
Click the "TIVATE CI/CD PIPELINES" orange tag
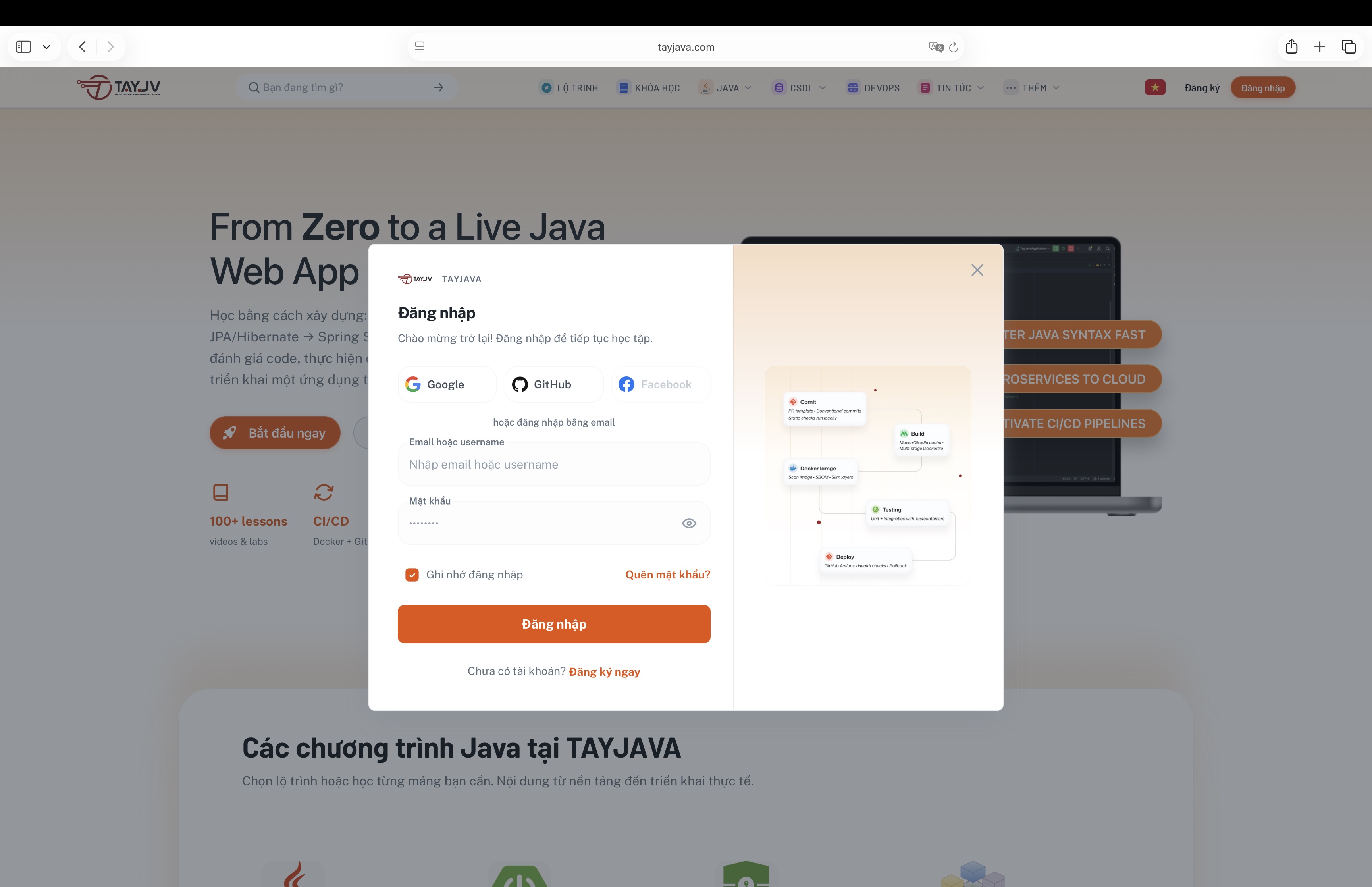click(x=1083, y=423)
